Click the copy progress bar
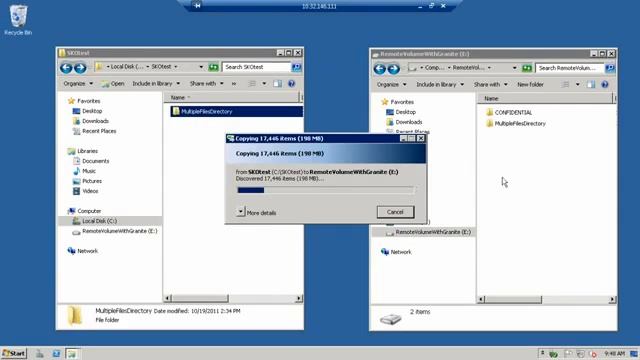The width and height of the screenshot is (640, 360). [x=326, y=190]
